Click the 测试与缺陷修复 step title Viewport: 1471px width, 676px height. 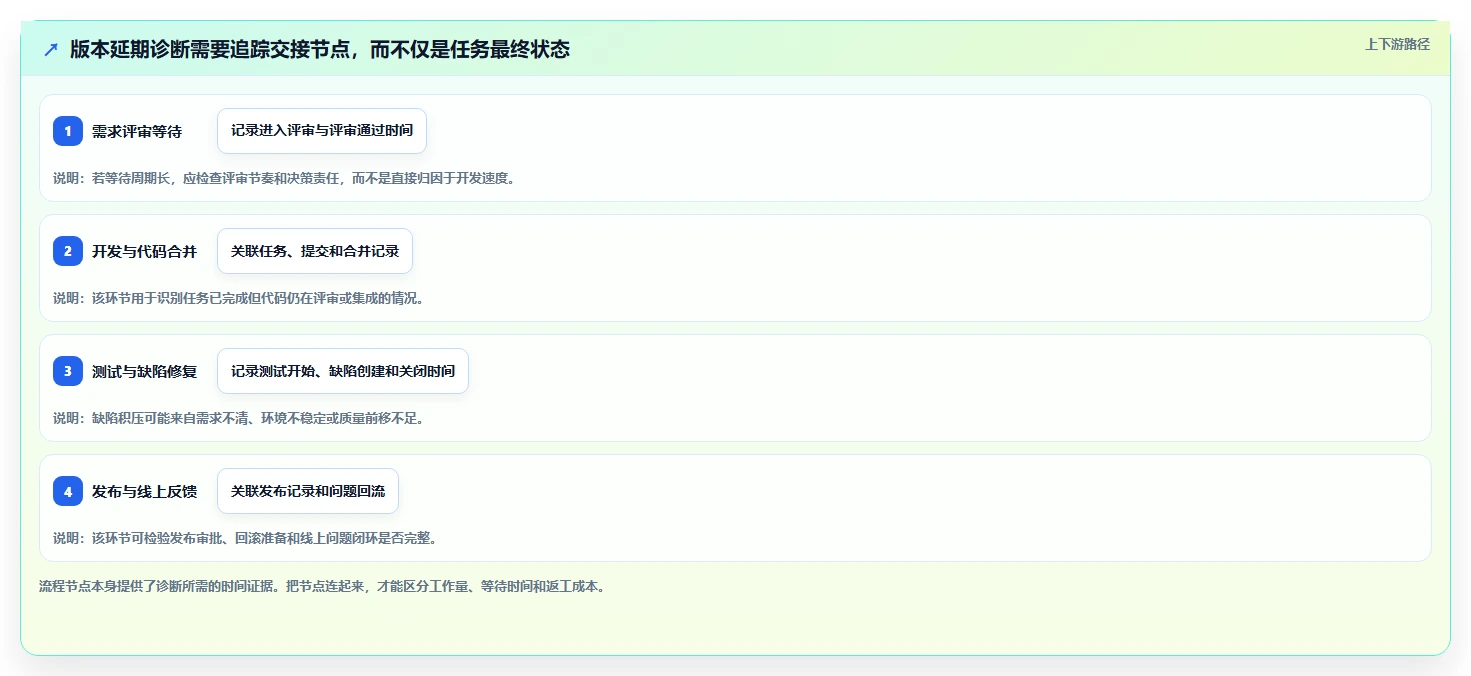pyautogui.click(x=144, y=371)
